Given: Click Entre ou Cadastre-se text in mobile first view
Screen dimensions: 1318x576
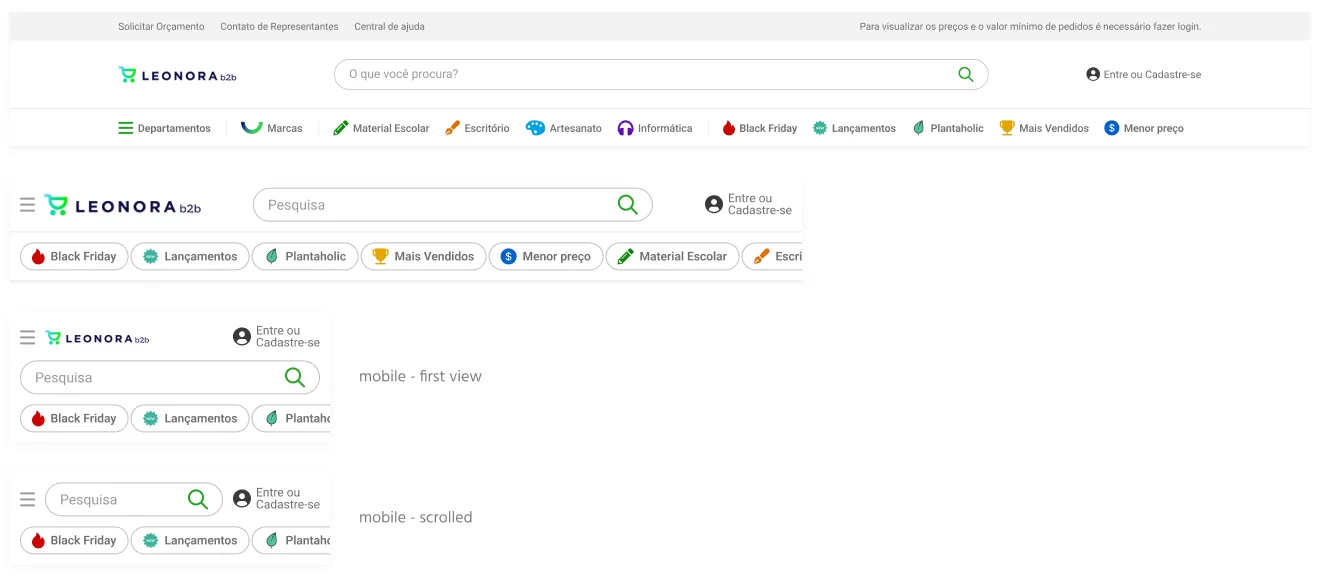Looking at the screenshot, I should pyautogui.click(x=288, y=336).
